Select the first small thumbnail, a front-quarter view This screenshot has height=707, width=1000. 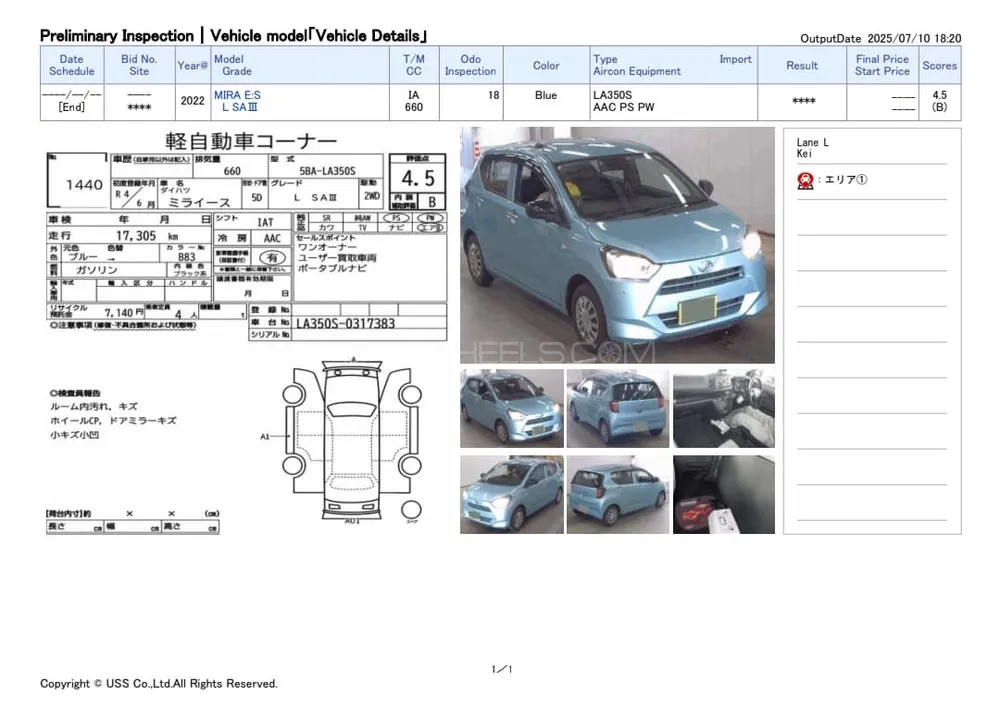(511, 408)
